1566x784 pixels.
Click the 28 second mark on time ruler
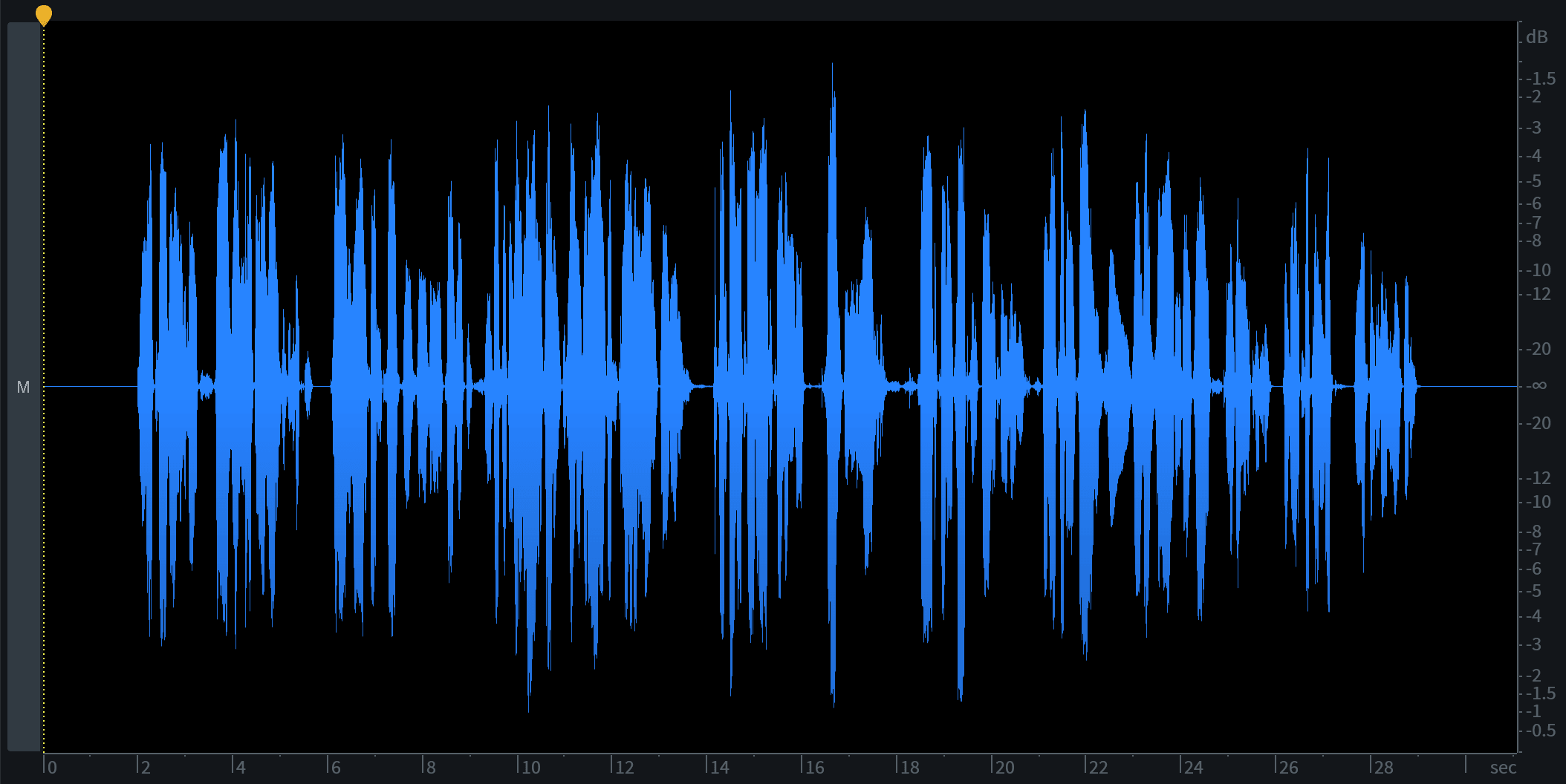point(1384,767)
